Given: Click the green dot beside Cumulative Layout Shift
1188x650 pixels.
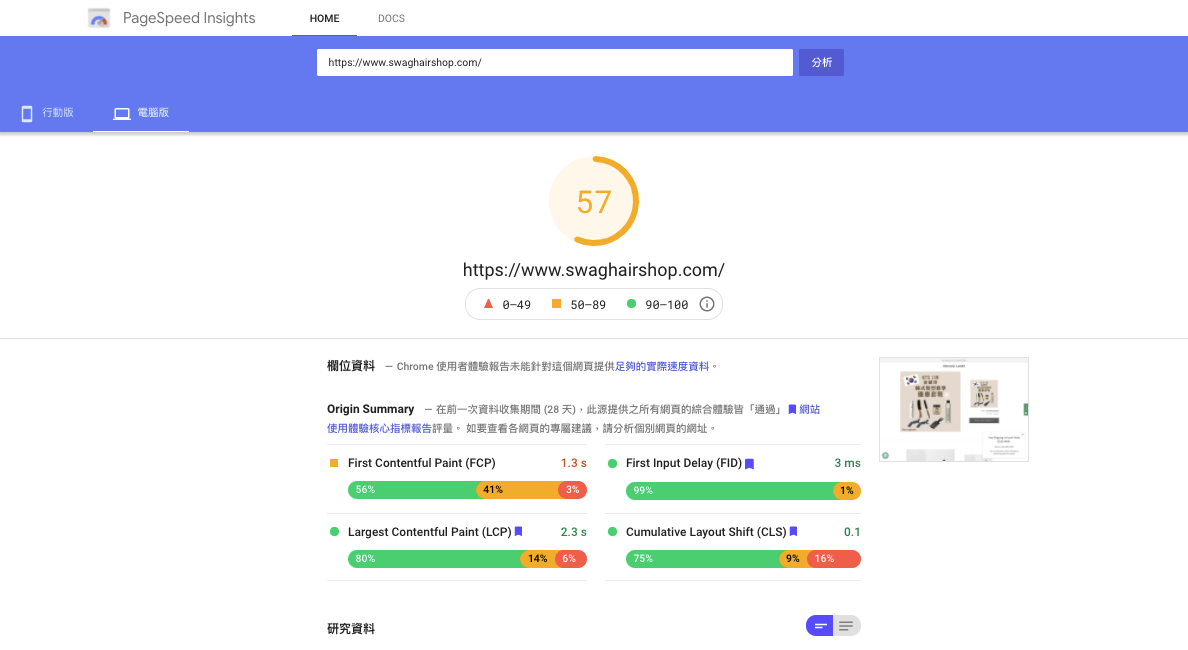Looking at the screenshot, I should [x=612, y=532].
